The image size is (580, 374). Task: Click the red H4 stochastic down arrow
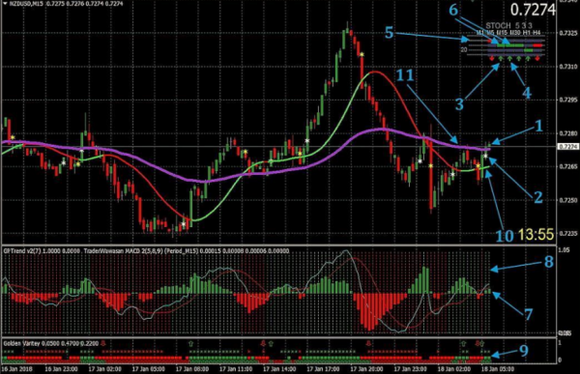537,58
